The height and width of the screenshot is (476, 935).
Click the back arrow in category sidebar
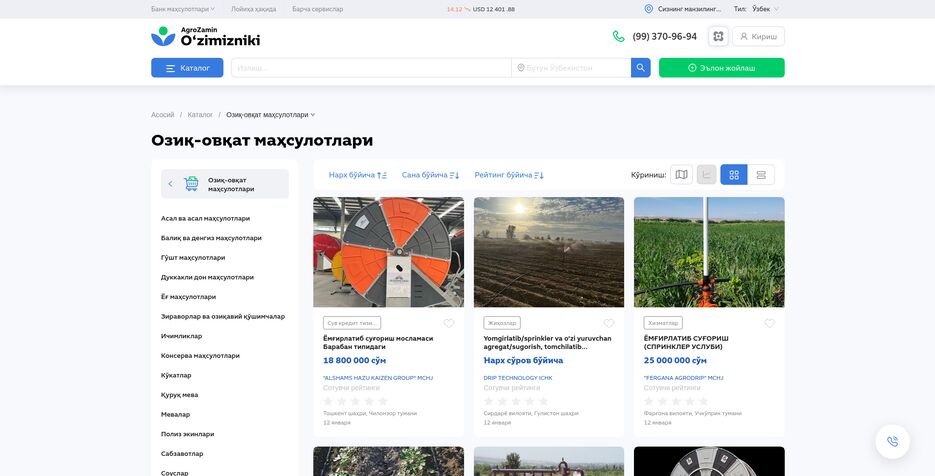coord(171,184)
